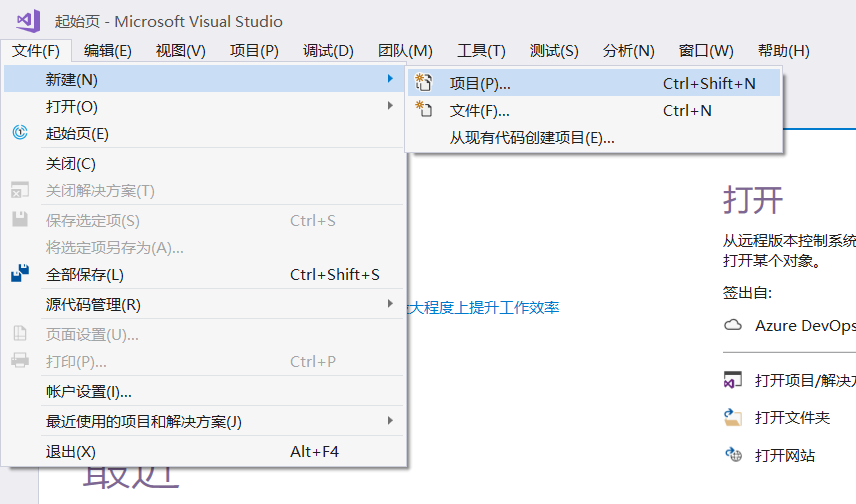
Task: Click the 打开网站 link
Action: pyautogui.click(x=785, y=455)
